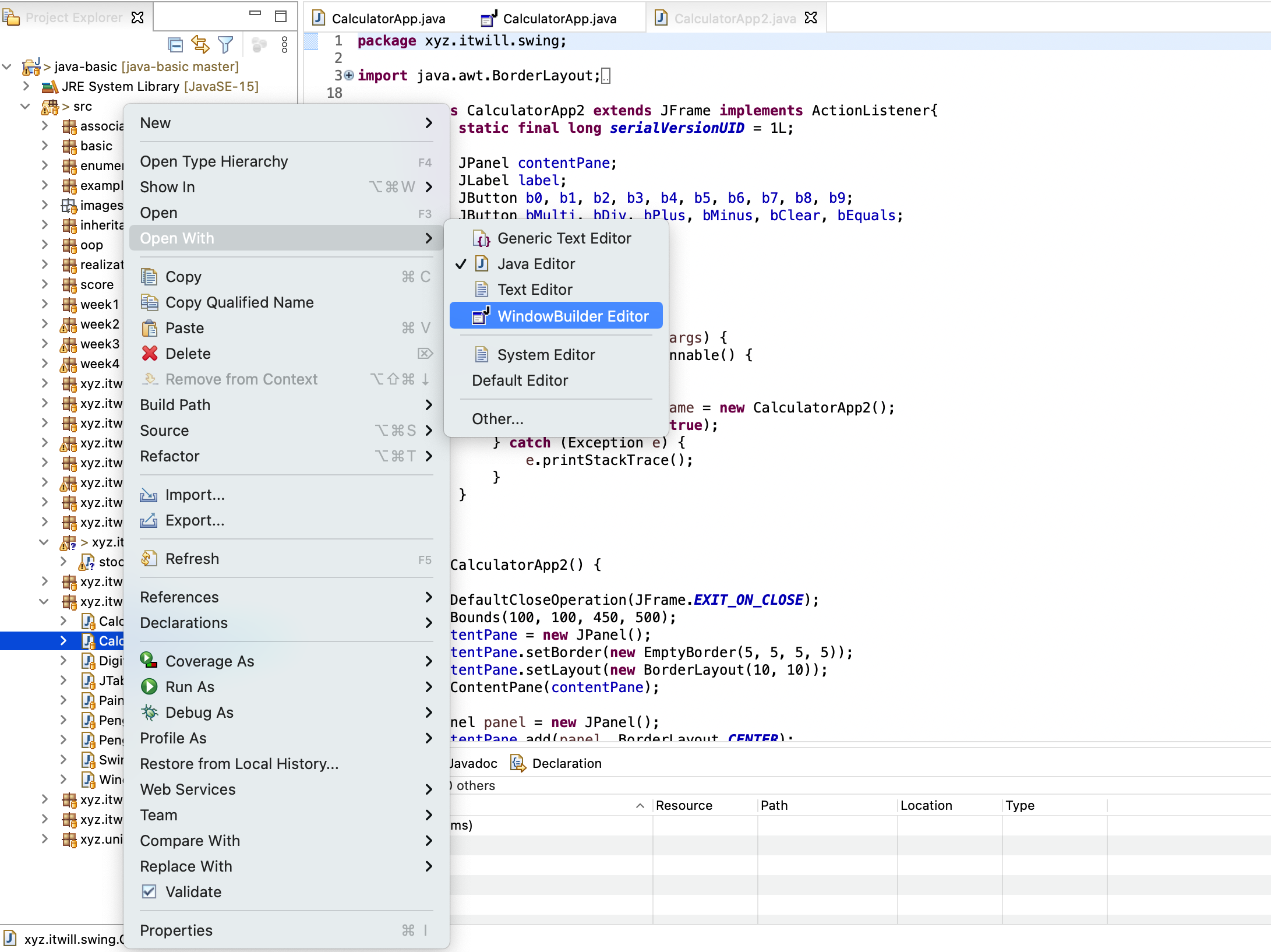Expand the week1 package node
Viewport: 1271px width, 952px height.
coord(45,304)
